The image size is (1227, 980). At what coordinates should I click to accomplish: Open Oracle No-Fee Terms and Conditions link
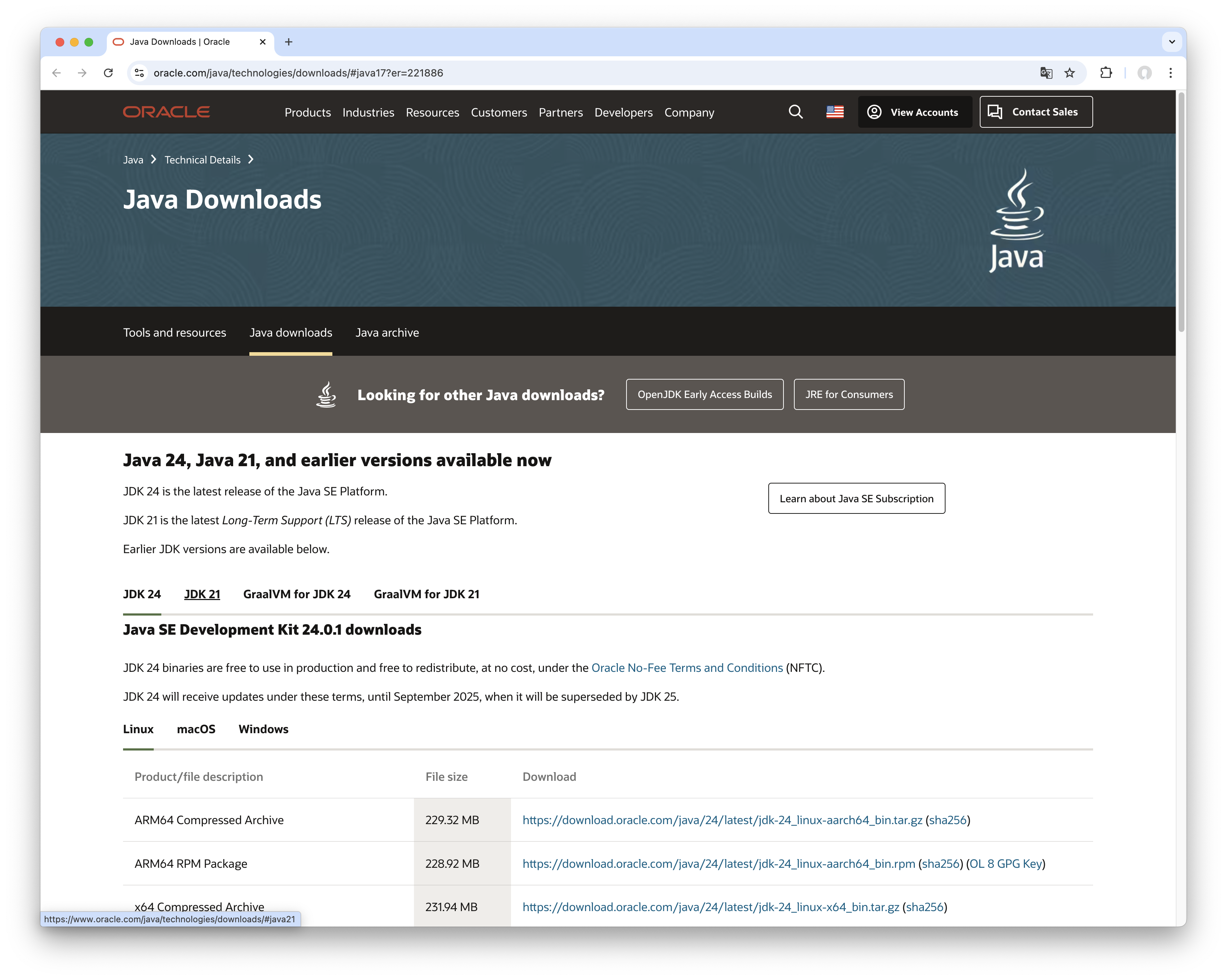[687, 668]
